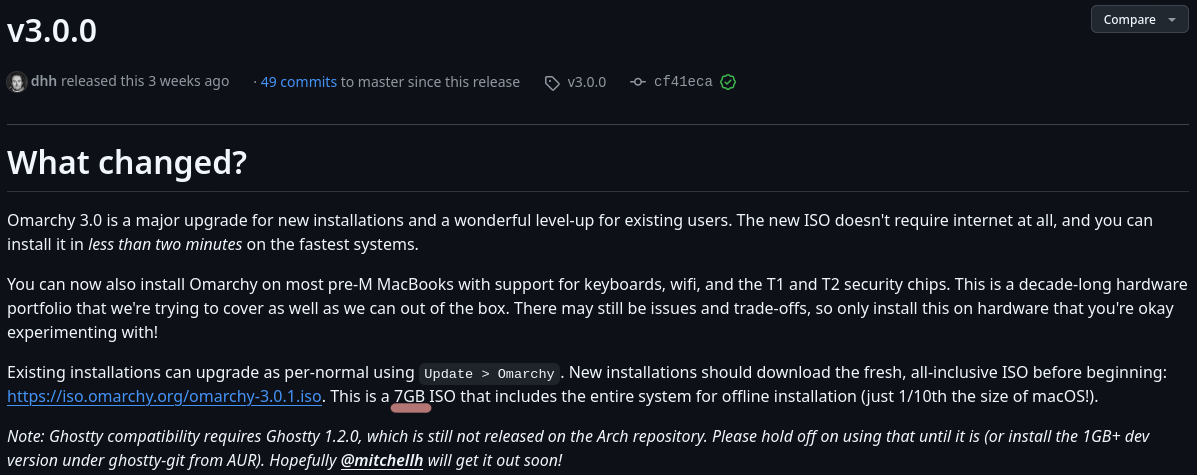
Task: Click dhh's avatar image
Action: click(17, 82)
